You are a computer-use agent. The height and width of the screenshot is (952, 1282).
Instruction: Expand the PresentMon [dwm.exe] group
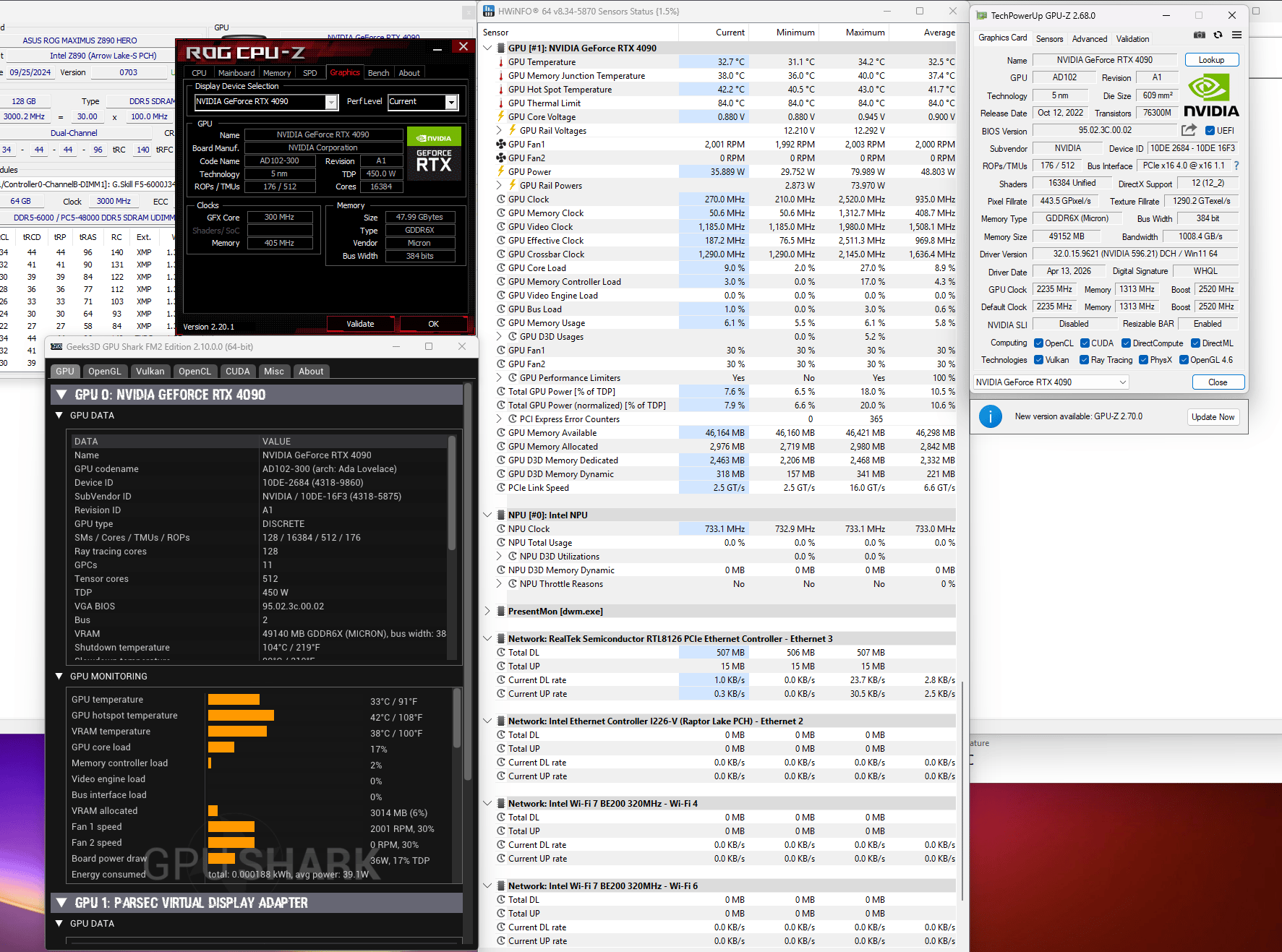488,612
